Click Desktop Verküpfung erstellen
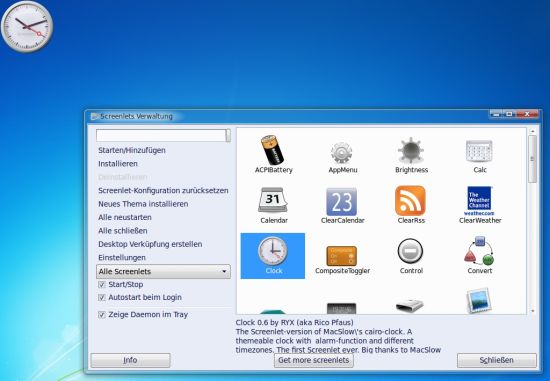The image size is (550, 381). tap(150, 244)
